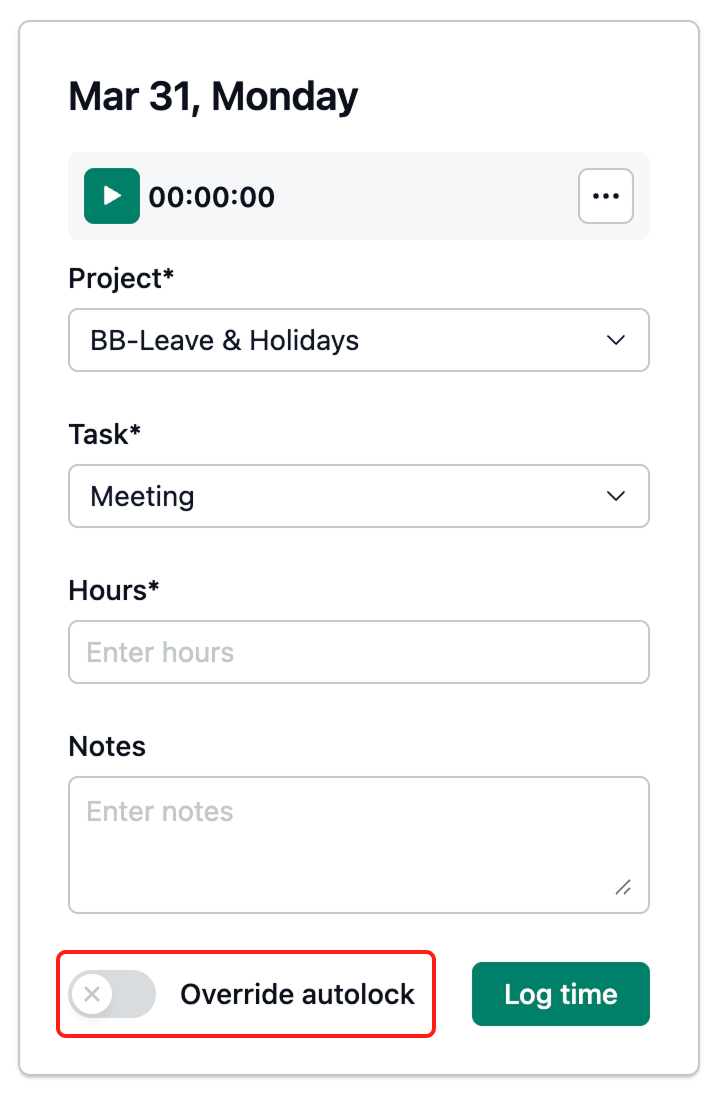Click the Project* field label
The height and width of the screenshot is (1094, 722).
point(121,279)
